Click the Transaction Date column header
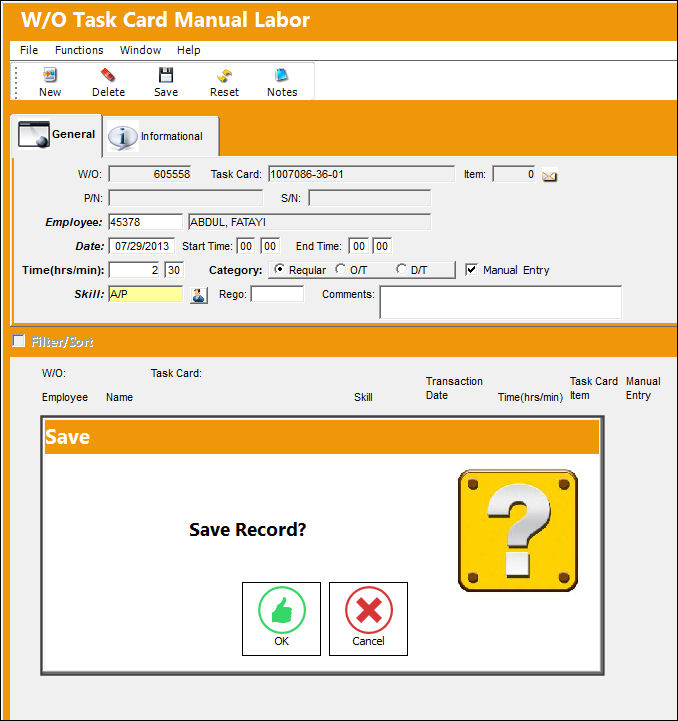Screen dimensions: 678x721 [x=454, y=388]
